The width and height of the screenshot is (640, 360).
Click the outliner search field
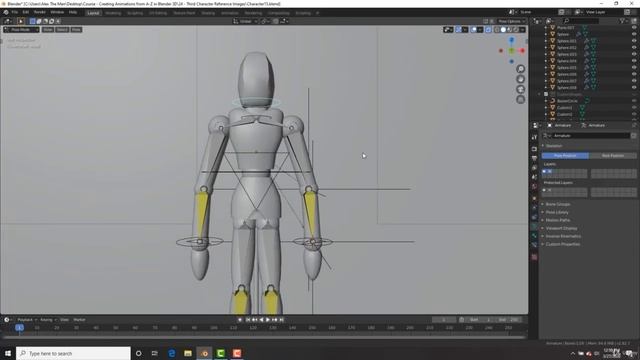(x=581, y=21)
